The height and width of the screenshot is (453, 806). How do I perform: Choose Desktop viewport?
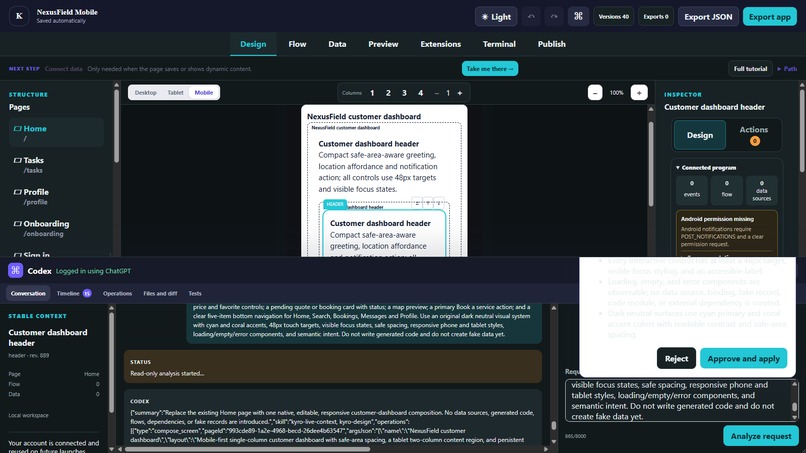pyautogui.click(x=145, y=93)
